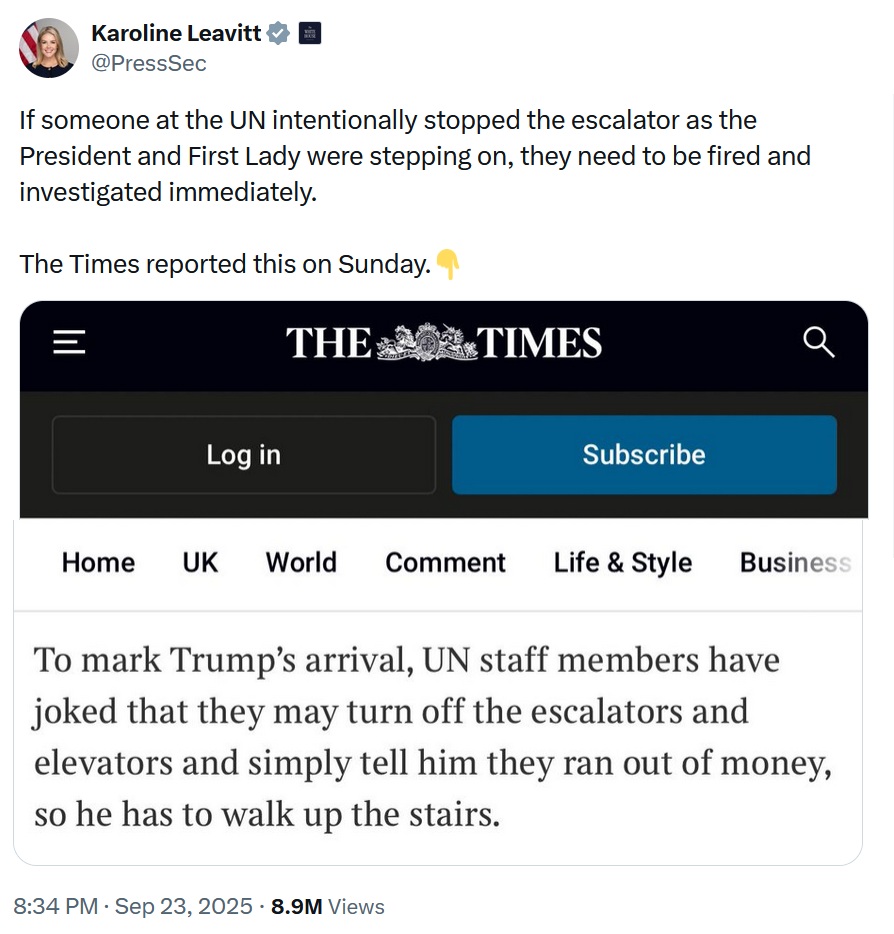The width and height of the screenshot is (894, 934).
Task: Open the @PressSec handle link
Action: (148, 63)
